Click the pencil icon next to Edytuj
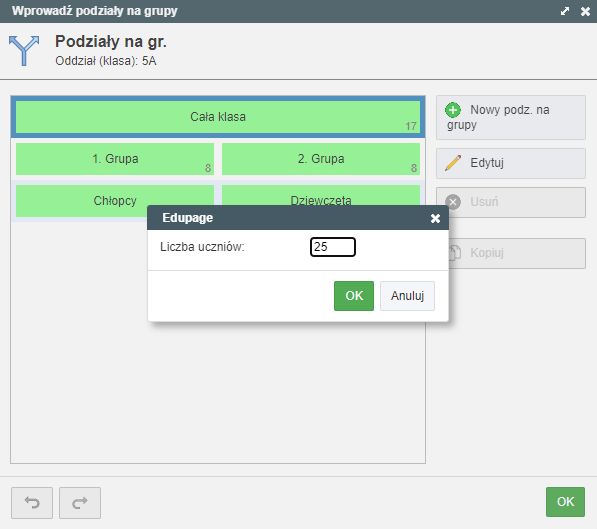This screenshot has height=529, width=597. 453,163
